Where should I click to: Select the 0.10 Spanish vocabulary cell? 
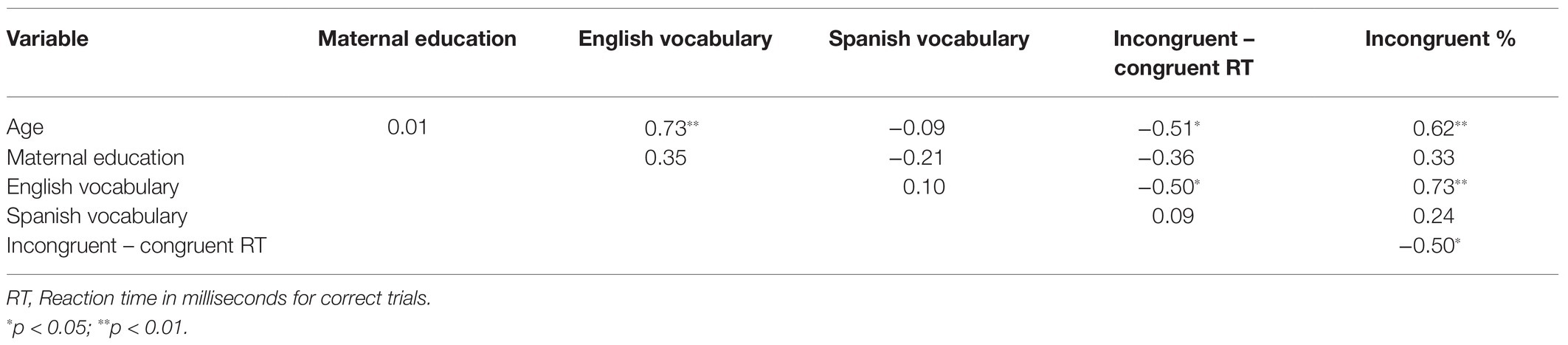point(924,187)
